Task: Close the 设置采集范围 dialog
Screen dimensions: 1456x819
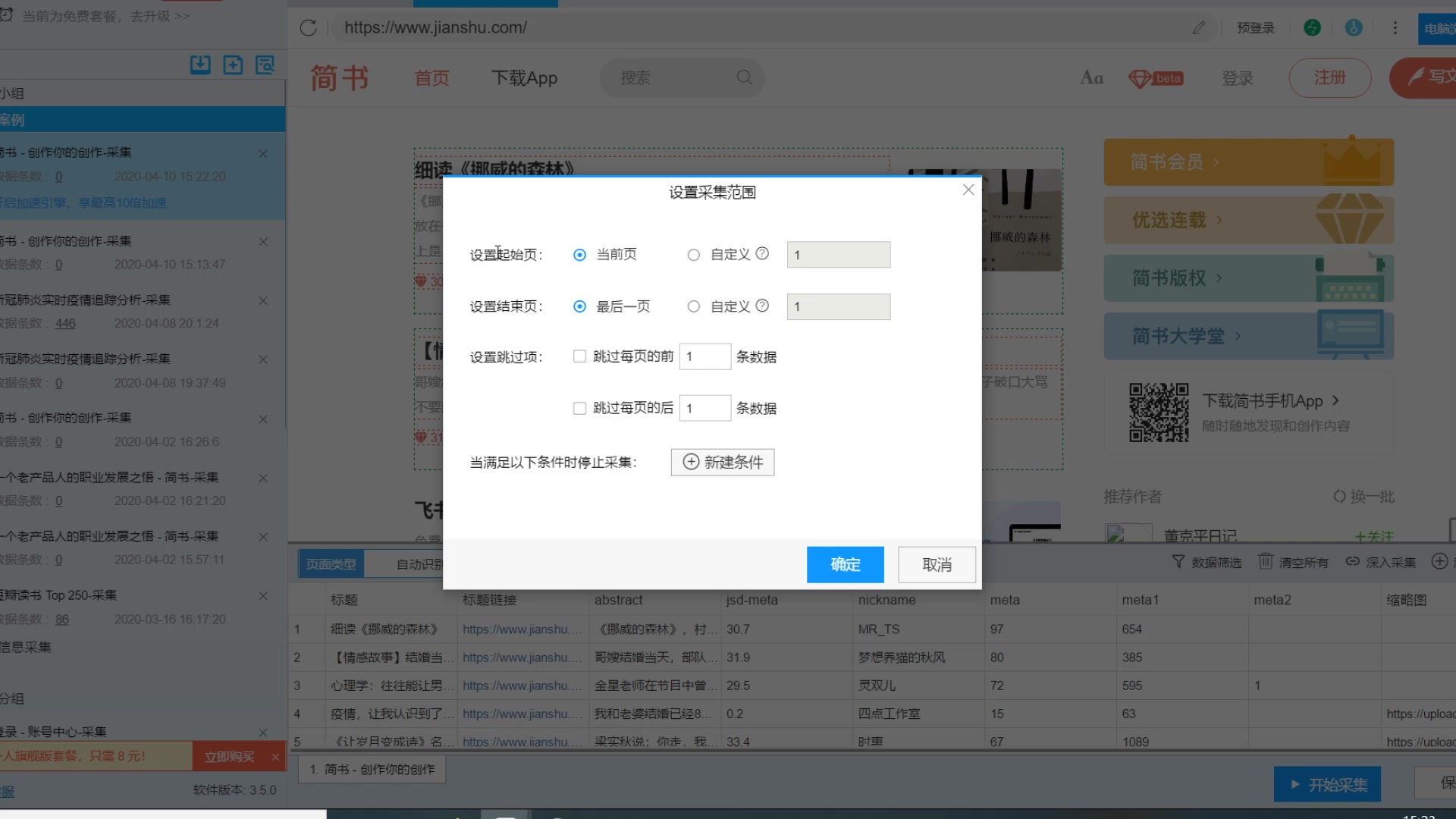Action: [x=968, y=190]
